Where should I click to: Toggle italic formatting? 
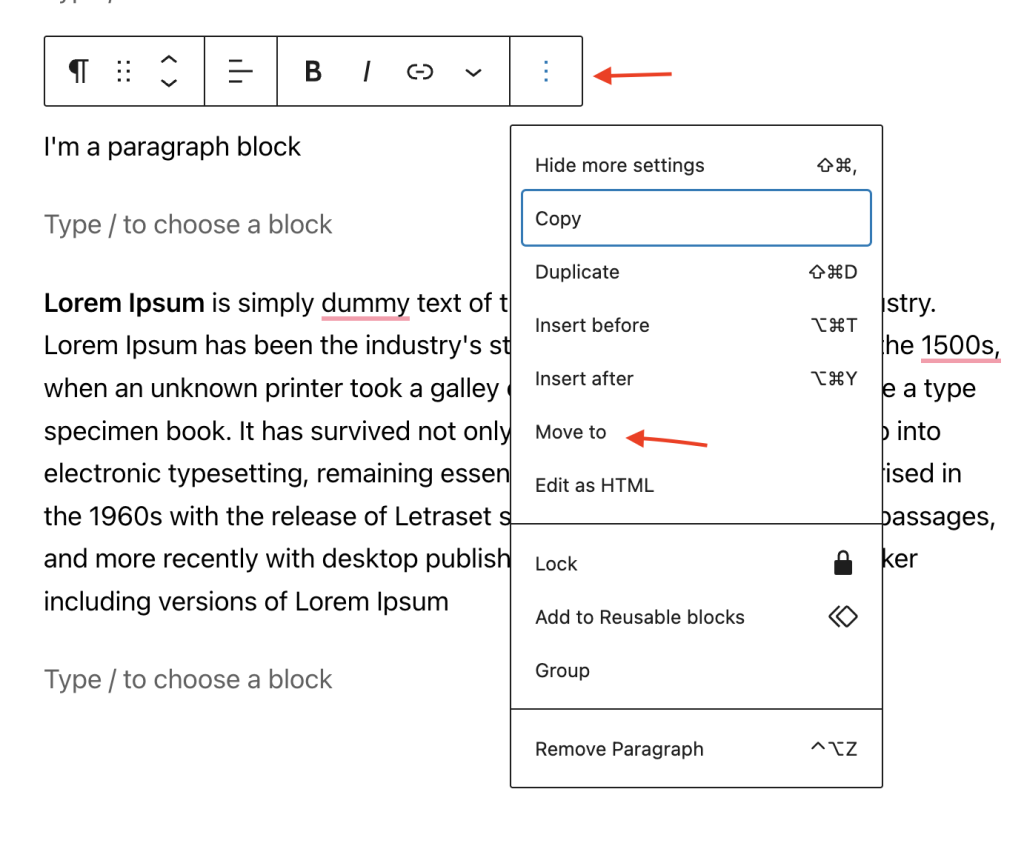(366, 71)
